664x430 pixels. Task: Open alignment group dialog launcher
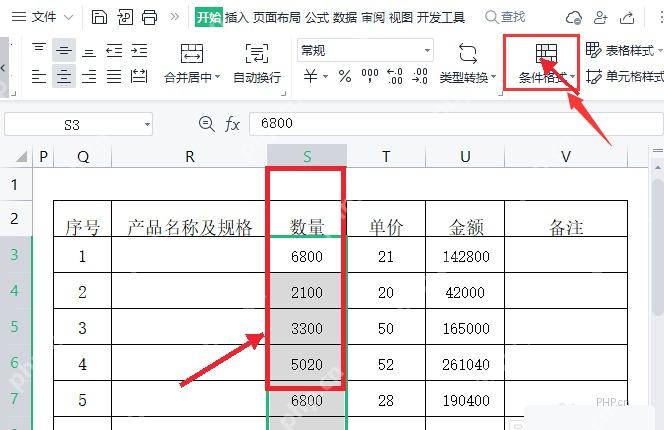[284, 93]
